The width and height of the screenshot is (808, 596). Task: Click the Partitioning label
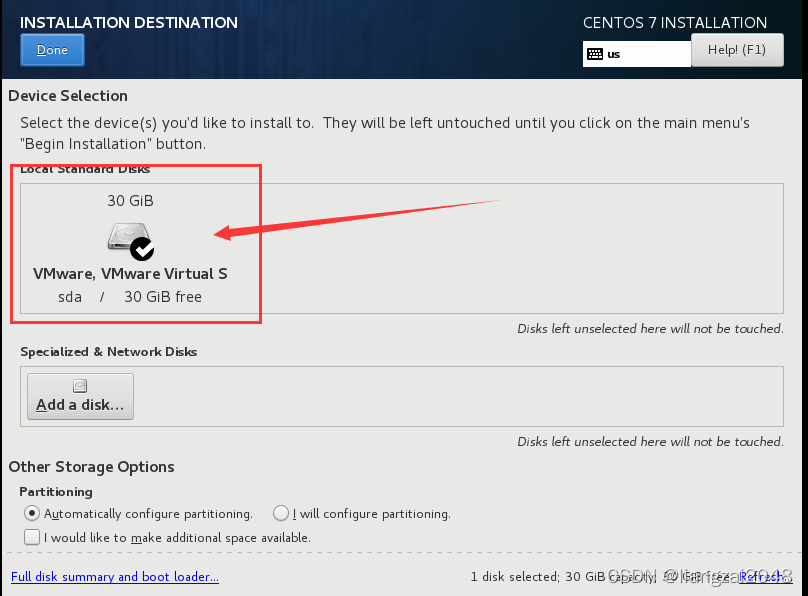(x=56, y=492)
